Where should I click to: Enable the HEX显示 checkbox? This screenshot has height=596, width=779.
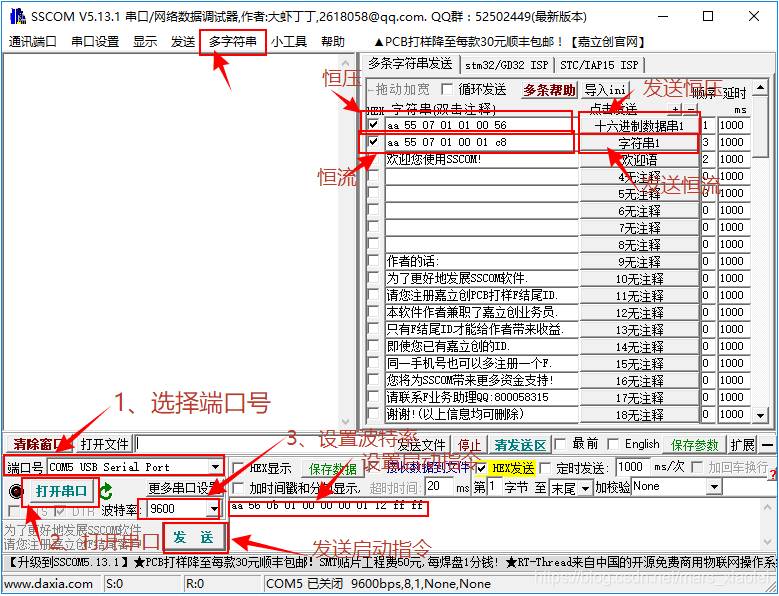point(238,468)
